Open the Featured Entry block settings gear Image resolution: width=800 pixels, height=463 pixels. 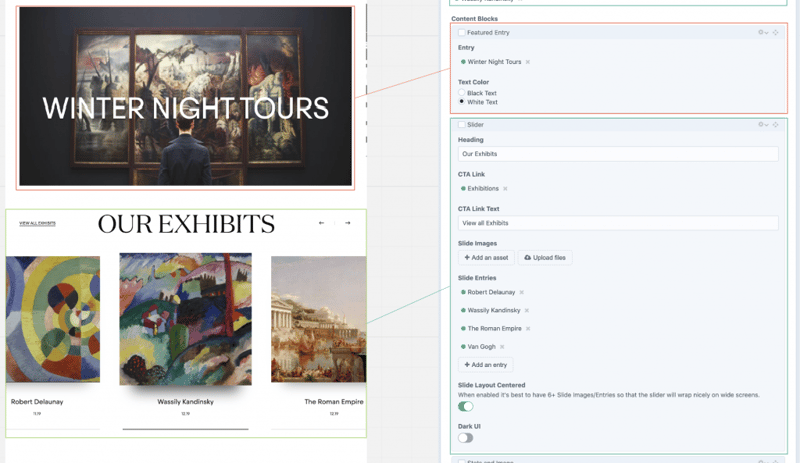tap(762, 33)
